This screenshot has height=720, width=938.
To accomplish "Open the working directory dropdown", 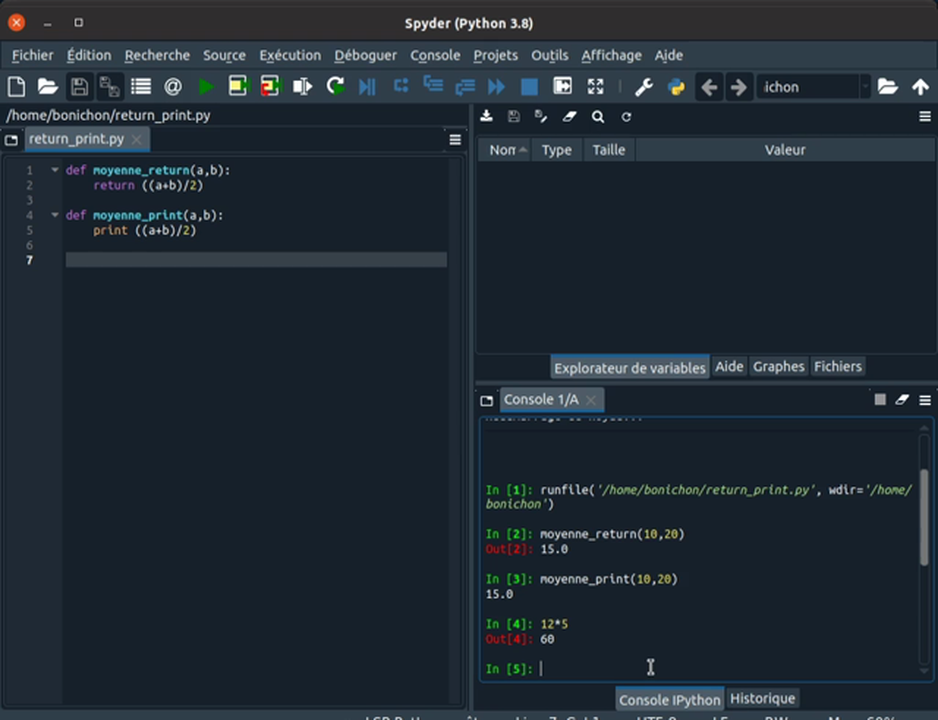I will pyautogui.click(x=864, y=87).
